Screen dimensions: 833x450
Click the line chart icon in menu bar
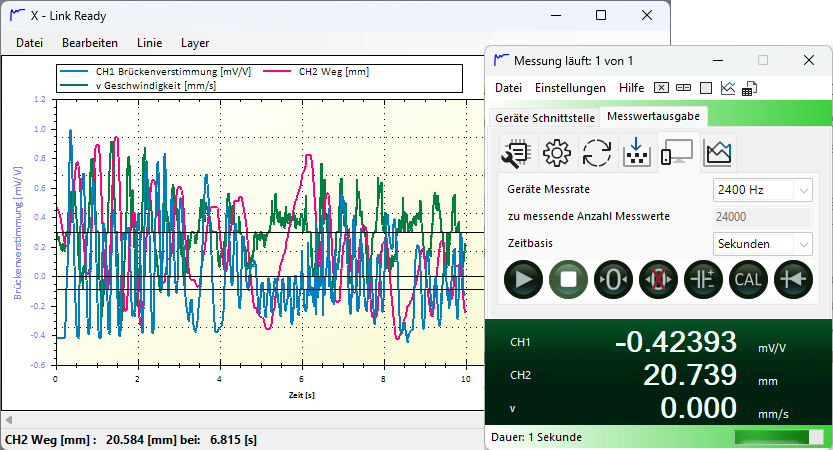[x=728, y=88]
